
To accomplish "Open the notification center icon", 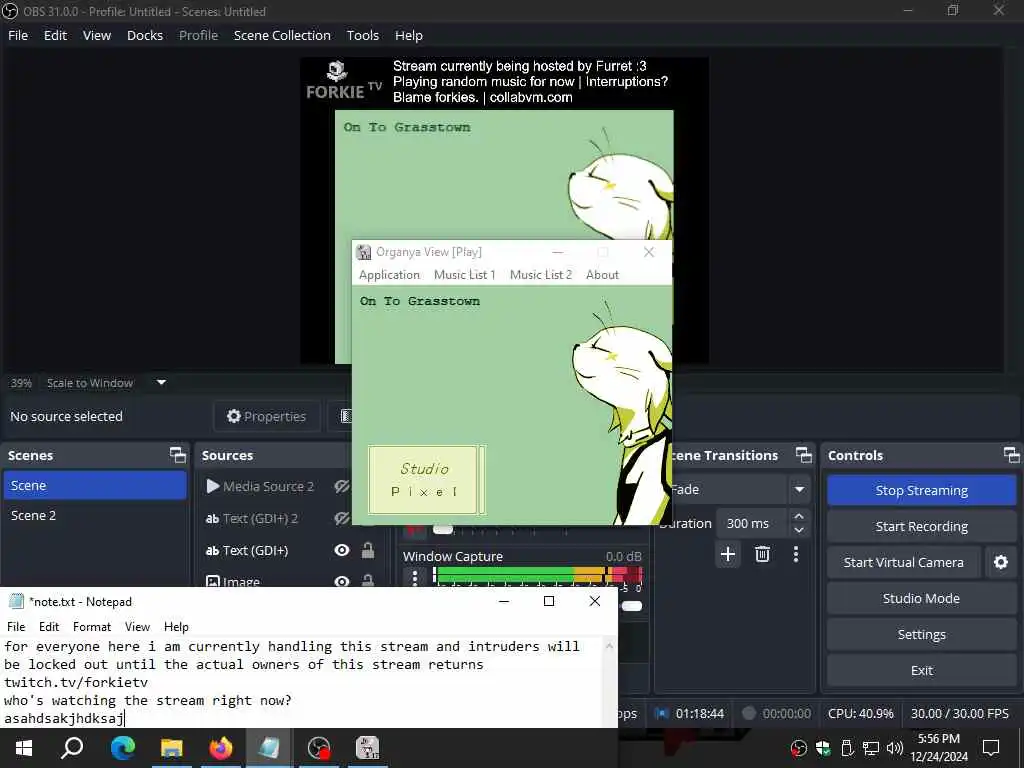I will 991,748.
